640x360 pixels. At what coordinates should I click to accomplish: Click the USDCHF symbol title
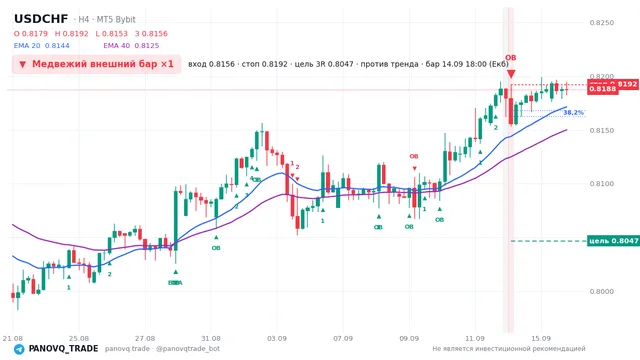[x=41, y=19]
